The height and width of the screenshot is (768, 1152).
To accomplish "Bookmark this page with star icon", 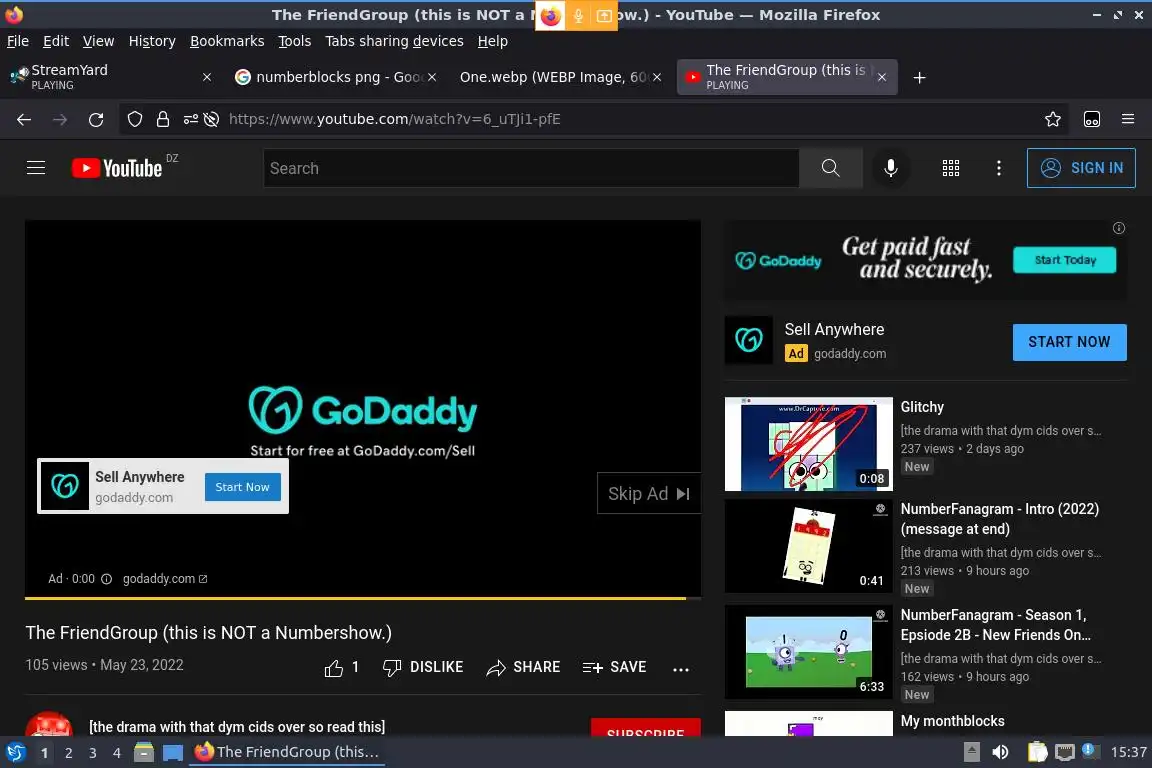I will [x=1052, y=119].
